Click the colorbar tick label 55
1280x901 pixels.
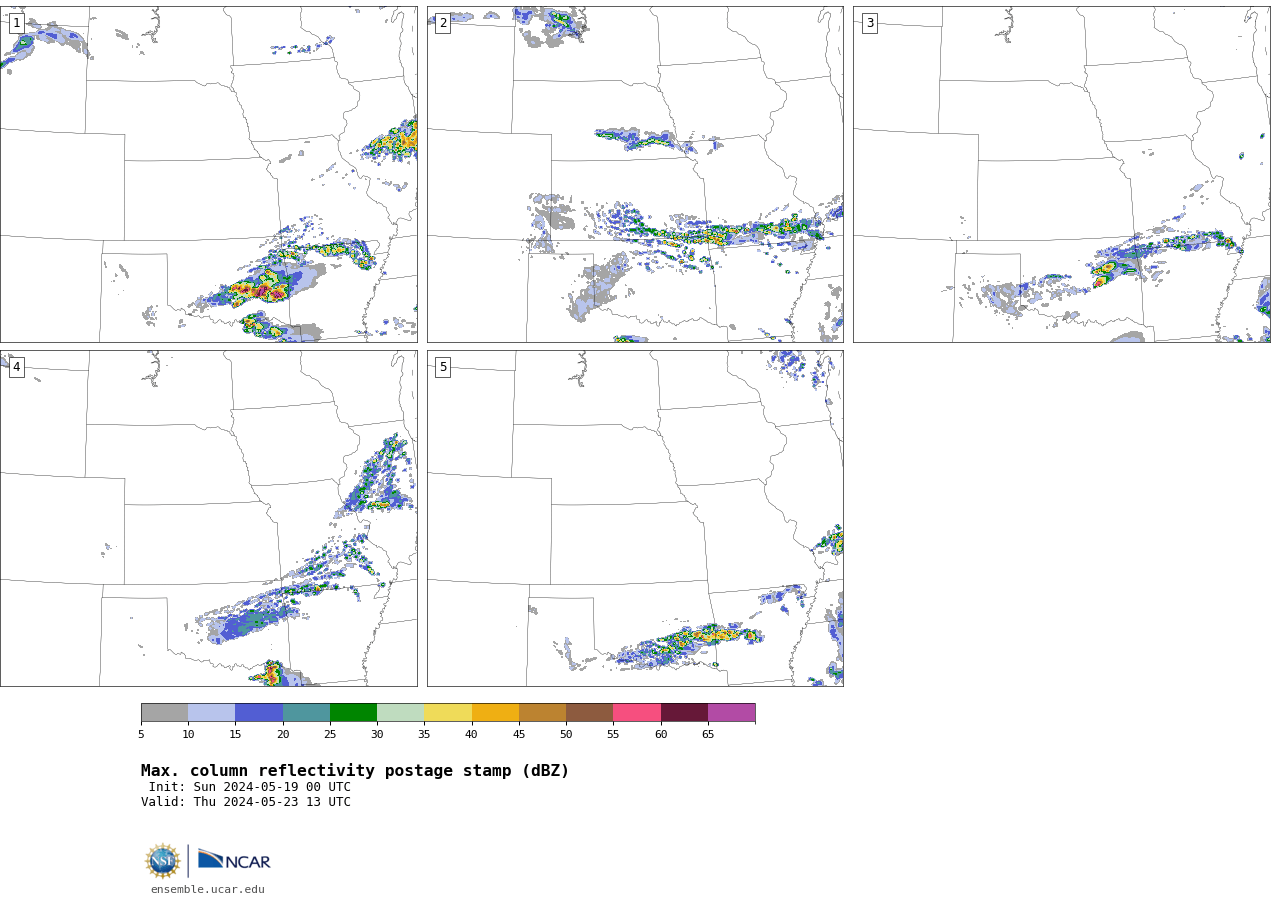coord(613,735)
